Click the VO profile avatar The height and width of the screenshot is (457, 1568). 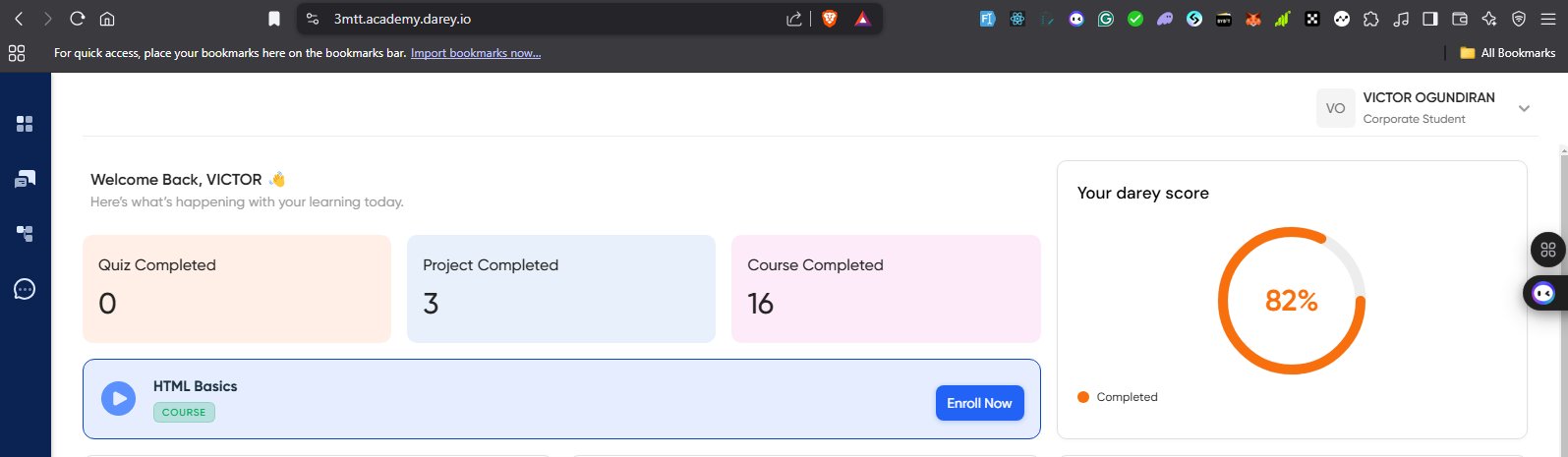click(x=1335, y=108)
